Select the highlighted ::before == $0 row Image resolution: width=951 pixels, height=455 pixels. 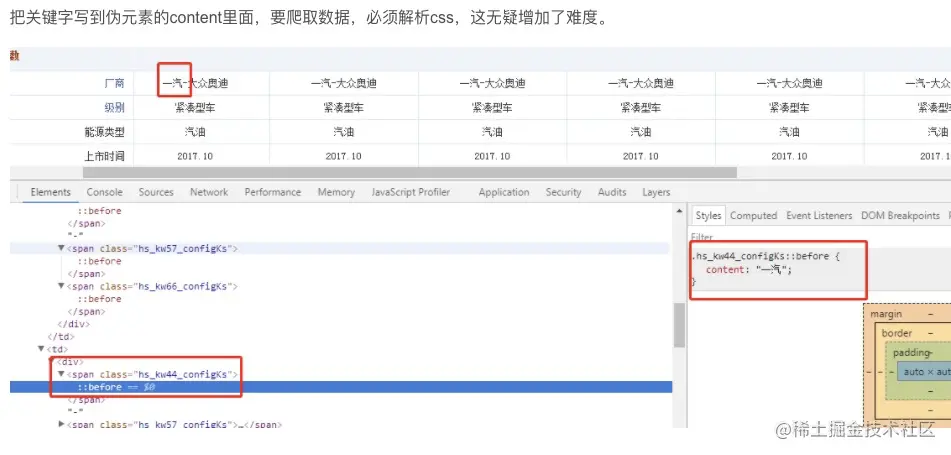pyautogui.click(x=341, y=387)
